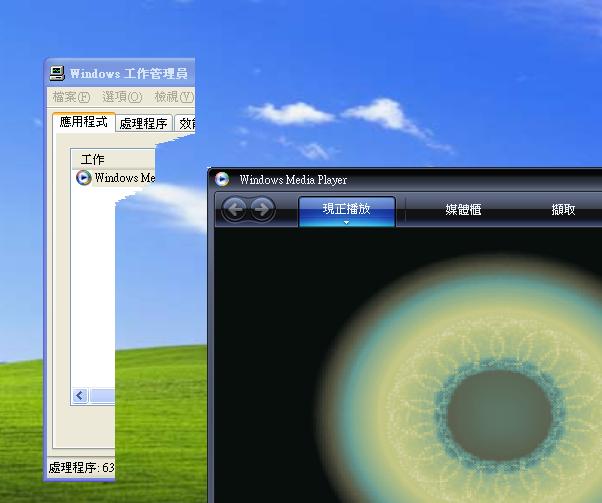Open the 檢視(V) menu in Task Manager
The height and width of the screenshot is (503, 602).
tap(174, 97)
